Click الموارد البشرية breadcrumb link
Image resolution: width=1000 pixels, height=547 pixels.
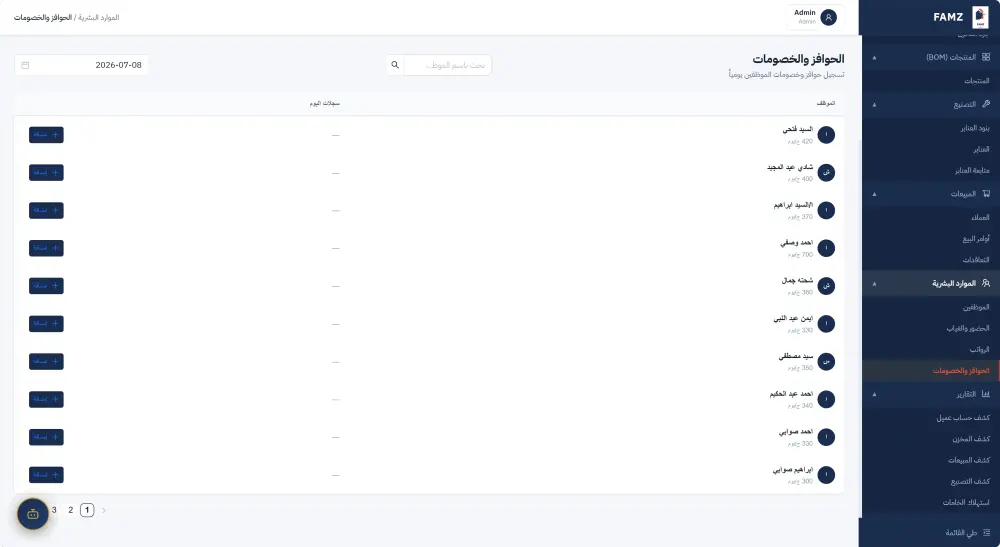[x=98, y=17]
